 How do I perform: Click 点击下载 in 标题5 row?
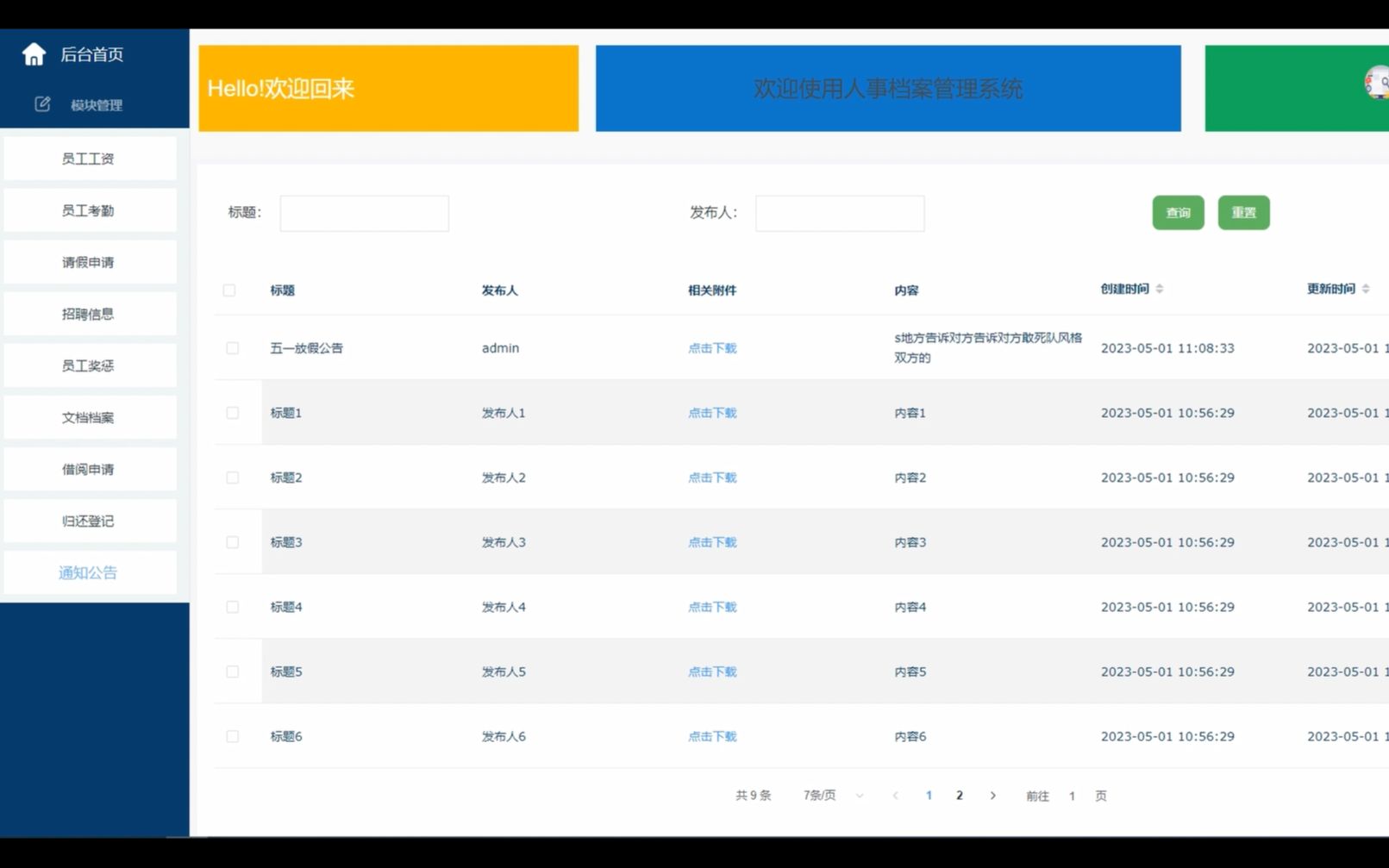click(712, 671)
